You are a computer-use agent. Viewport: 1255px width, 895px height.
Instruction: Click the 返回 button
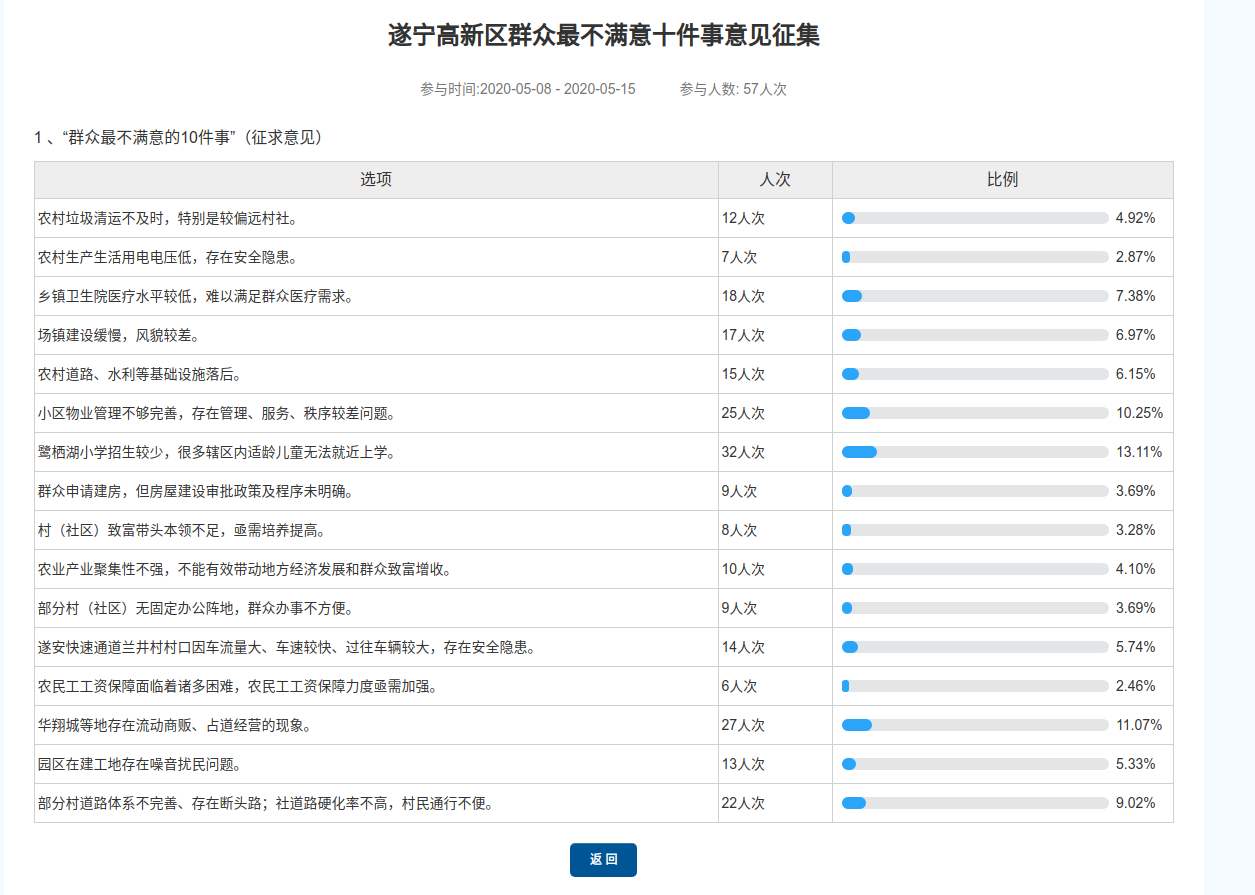(603, 860)
